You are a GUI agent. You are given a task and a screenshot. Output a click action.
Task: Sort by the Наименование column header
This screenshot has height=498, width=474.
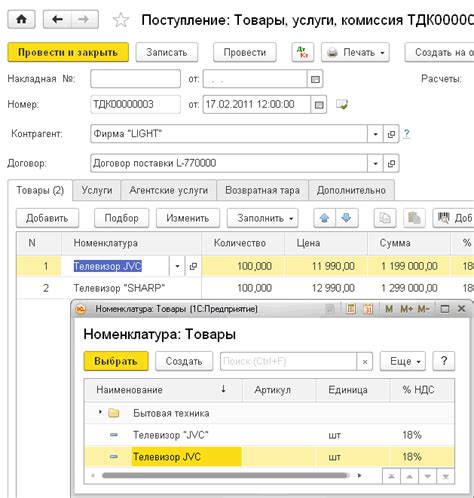coord(163,389)
